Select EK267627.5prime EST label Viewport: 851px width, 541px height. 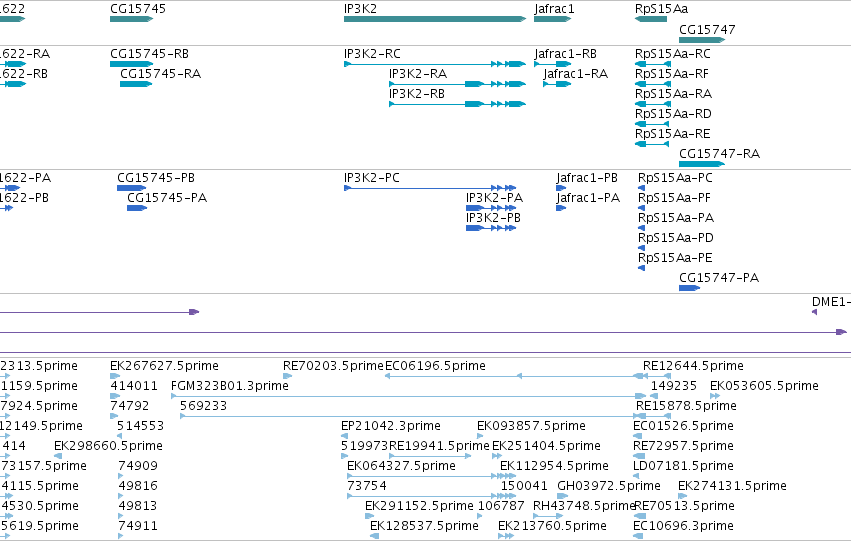164,366
